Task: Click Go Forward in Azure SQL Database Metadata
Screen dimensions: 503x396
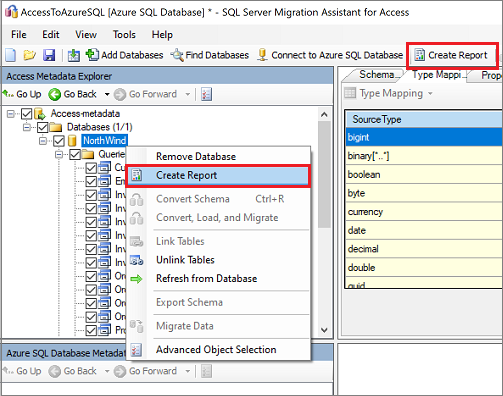Action: pyautogui.click(x=145, y=371)
